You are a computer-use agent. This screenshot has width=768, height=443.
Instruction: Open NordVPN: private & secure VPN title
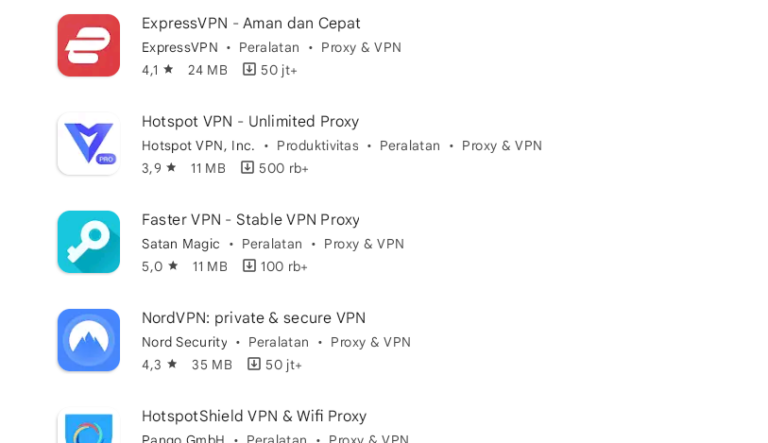pos(253,317)
